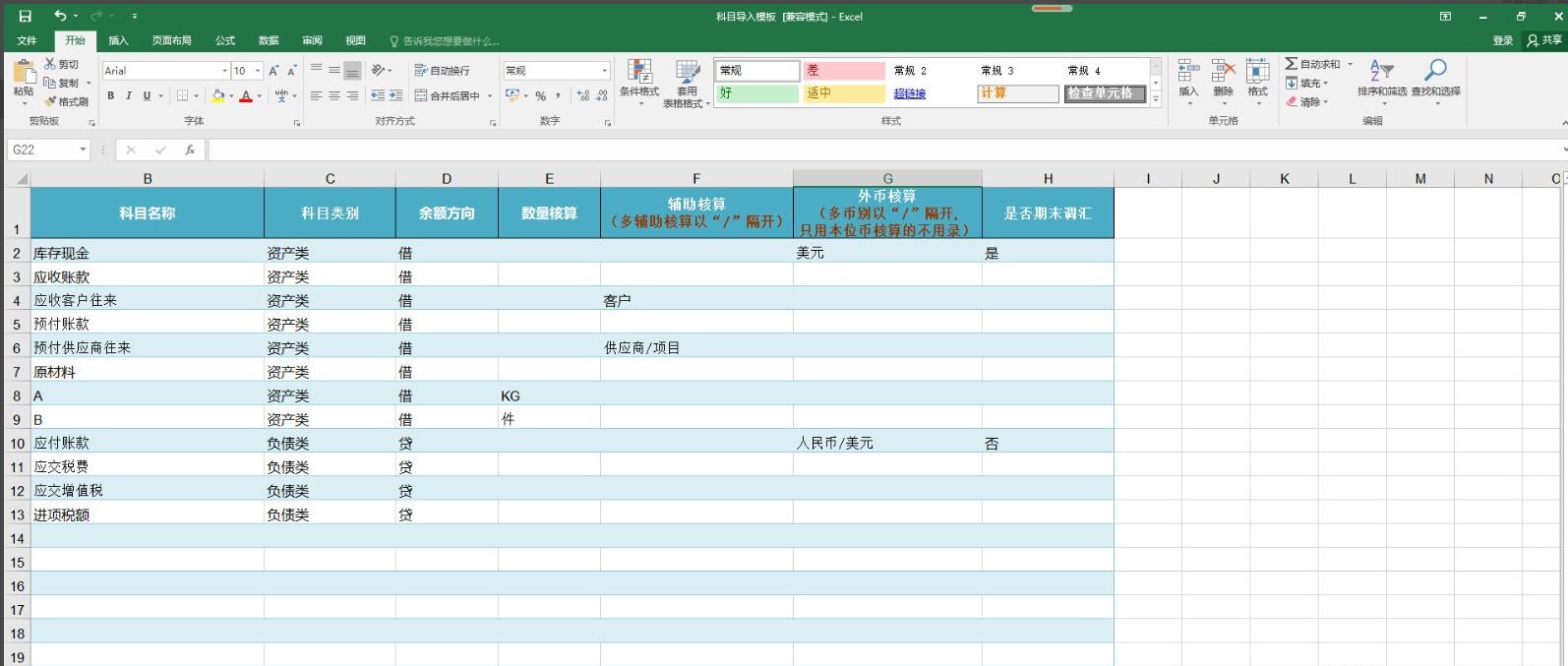Click the Cut (剪切) scissors icon
The height and width of the screenshot is (666, 1568).
coord(50,64)
